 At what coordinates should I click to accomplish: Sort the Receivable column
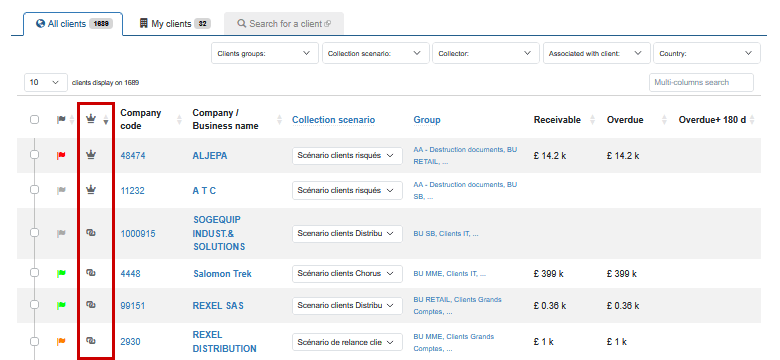(x=592, y=120)
